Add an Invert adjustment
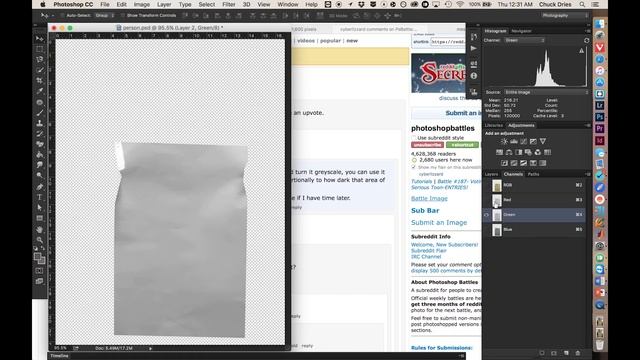Viewport: 640px width, 360px height. (504, 163)
